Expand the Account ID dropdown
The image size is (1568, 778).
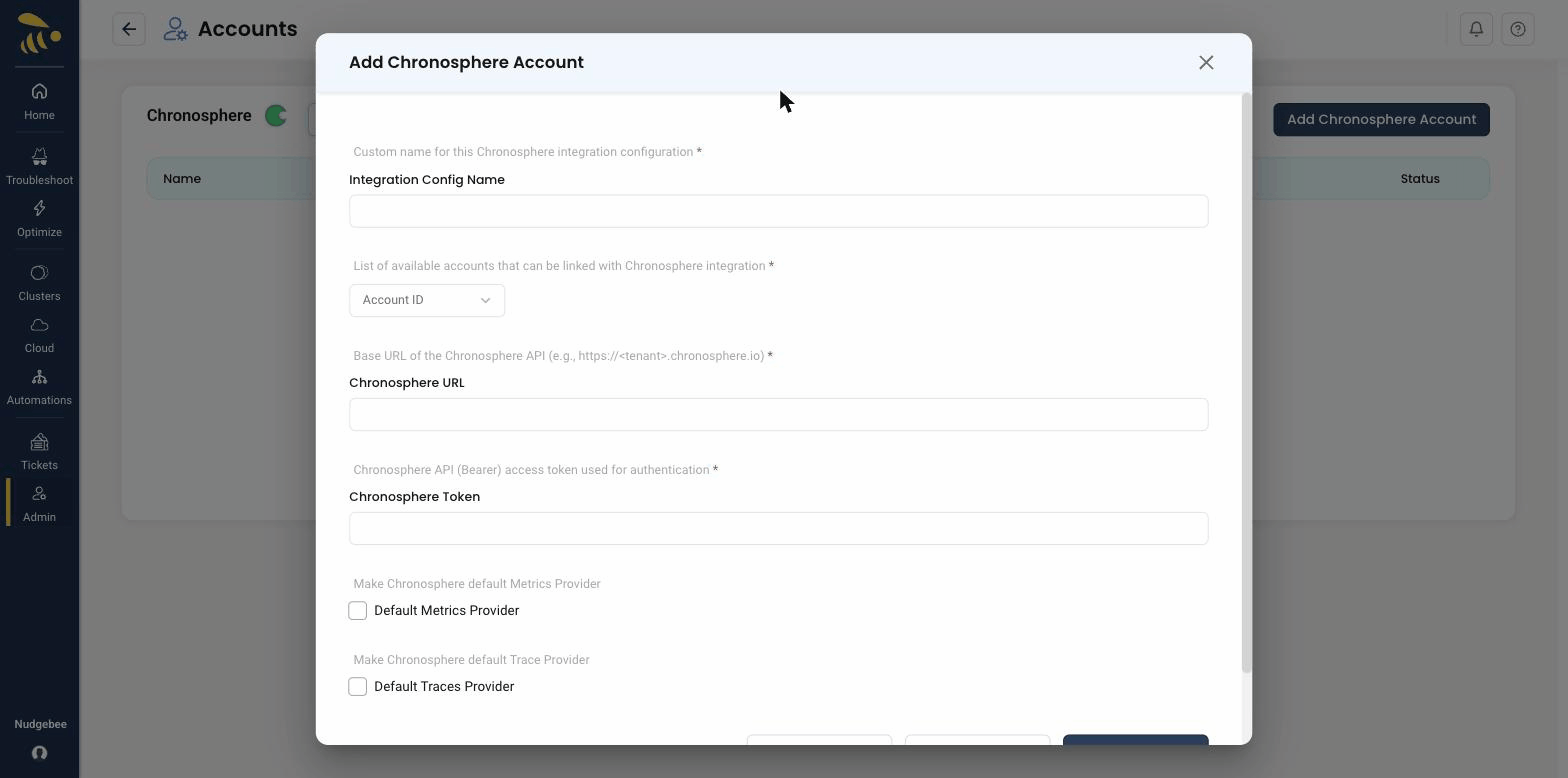pyautogui.click(x=427, y=300)
